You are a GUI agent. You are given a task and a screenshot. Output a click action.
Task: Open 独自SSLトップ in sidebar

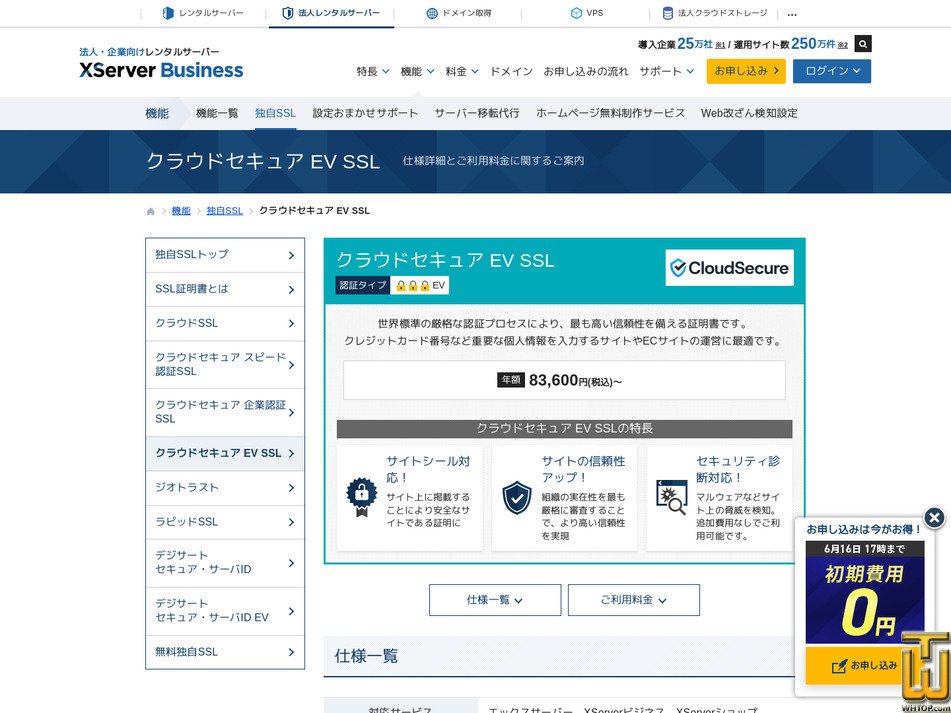[225, 255]
